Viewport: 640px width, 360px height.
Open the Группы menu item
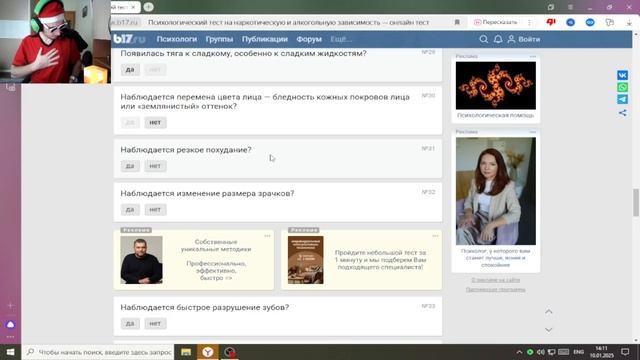(x=219, y=39)
